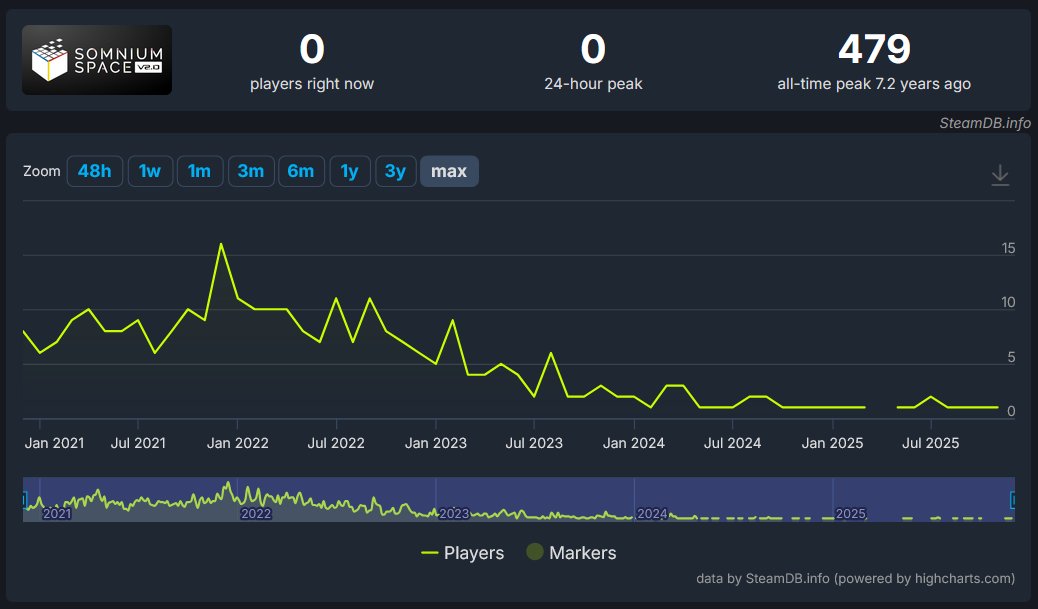Image resolution: width=1038 pixels, height=609 pixels.
Task: Click the Jan 2022 x-axis label
Action: click(x=238, y=444)
